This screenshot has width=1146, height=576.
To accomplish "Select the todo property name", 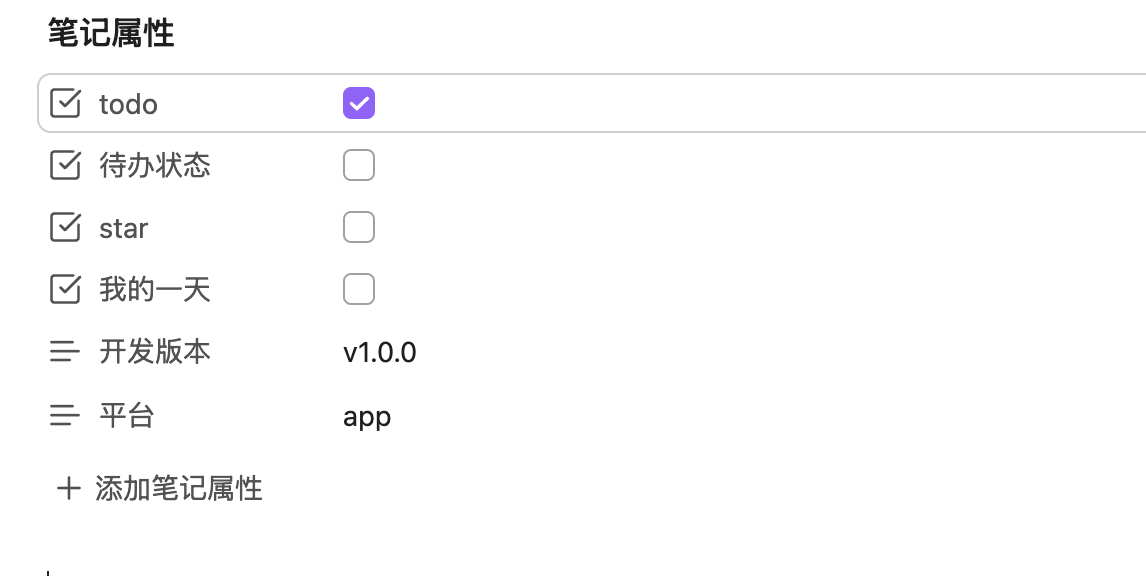I will point(128,104).
